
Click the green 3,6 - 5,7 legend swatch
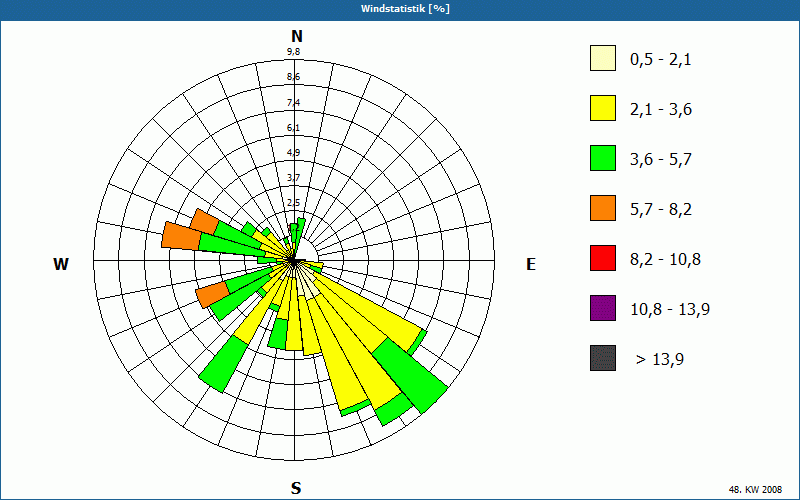coord(603,158)
